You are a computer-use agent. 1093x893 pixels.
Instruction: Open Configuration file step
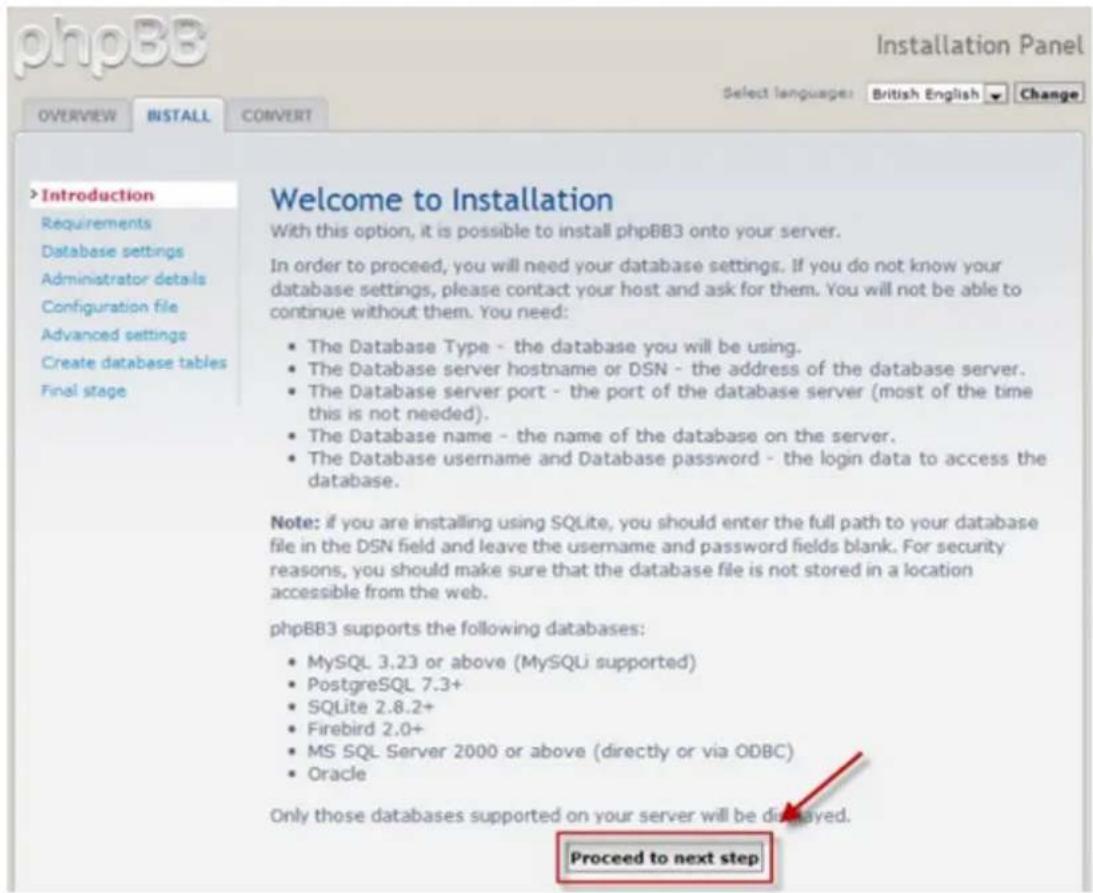(x=109, y=307)
